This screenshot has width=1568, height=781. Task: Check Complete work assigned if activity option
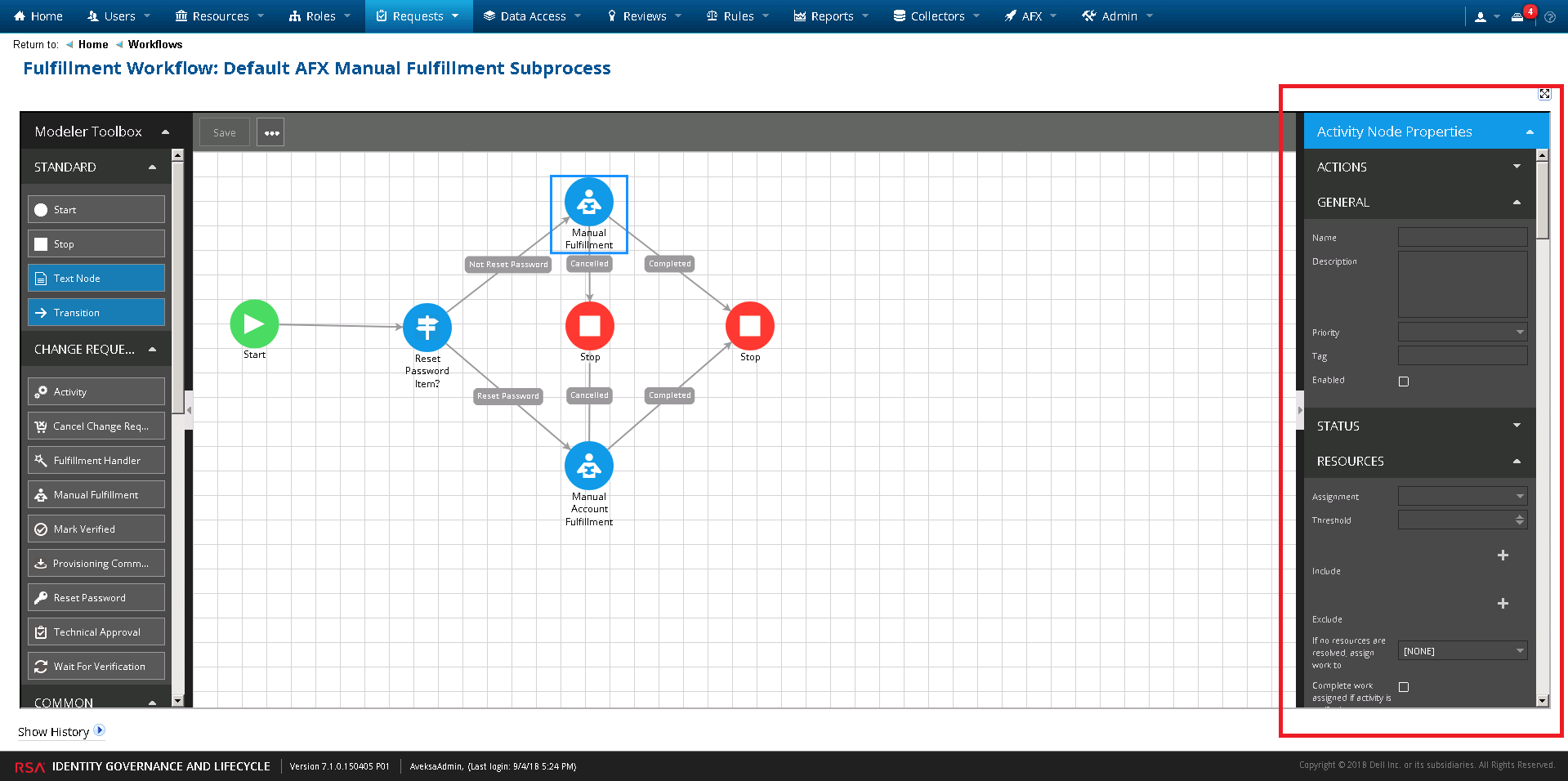(1403, 687)
